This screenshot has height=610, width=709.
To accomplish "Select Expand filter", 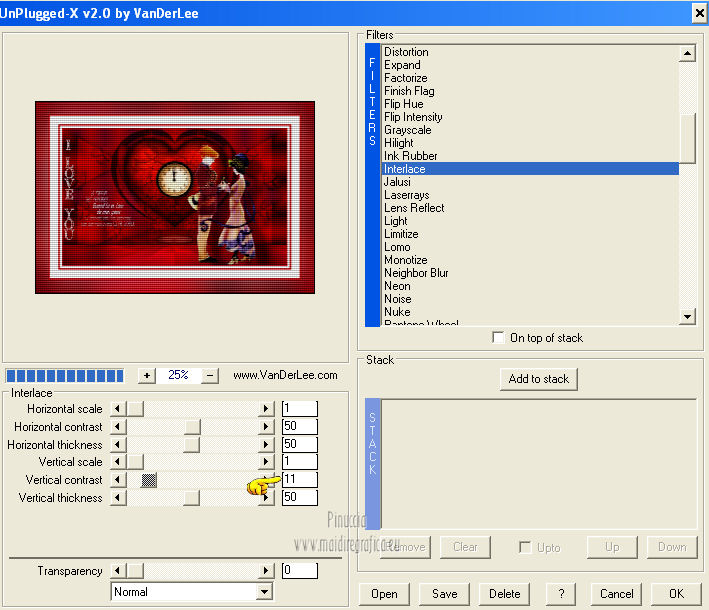I will coord(530,65).
